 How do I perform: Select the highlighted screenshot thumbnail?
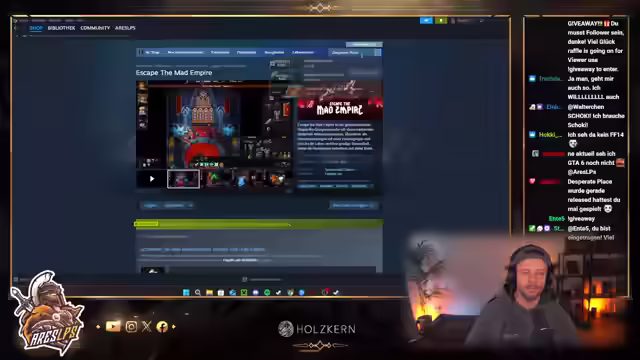183,179
